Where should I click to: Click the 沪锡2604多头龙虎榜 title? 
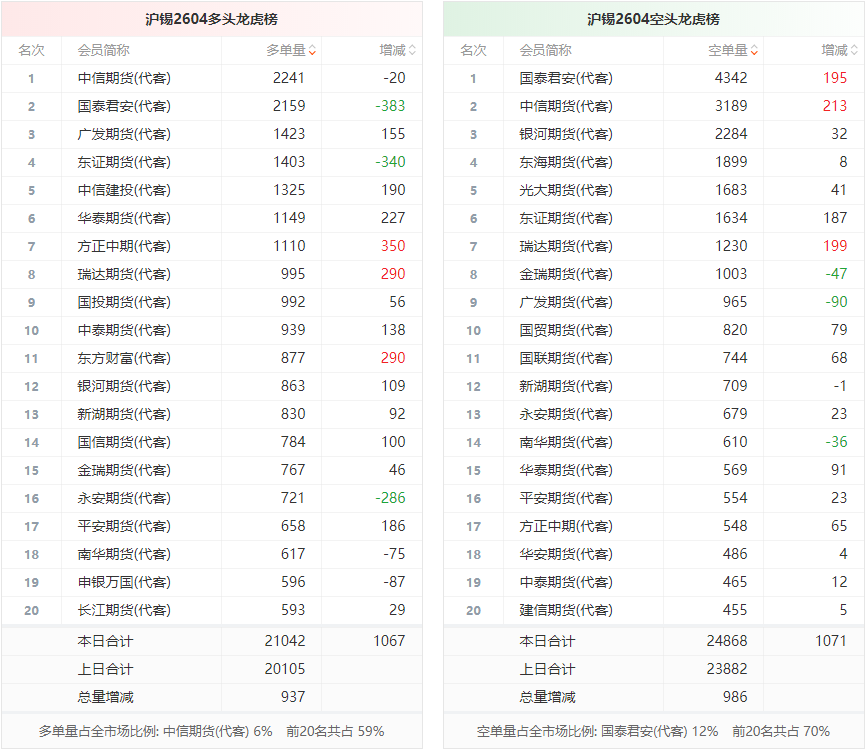211,19
